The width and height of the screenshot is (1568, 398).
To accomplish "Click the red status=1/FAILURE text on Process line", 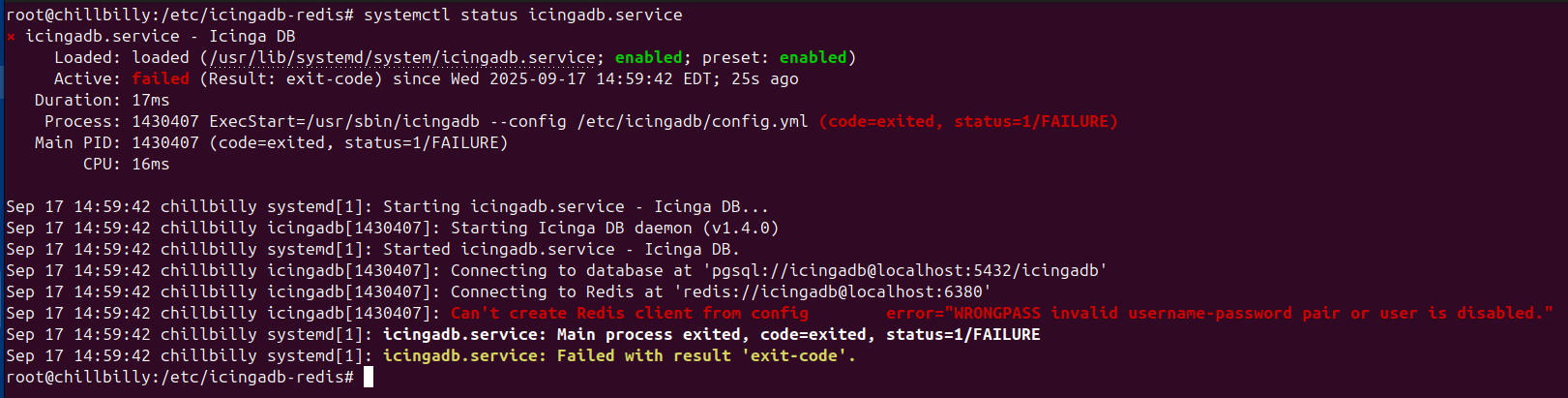I will pos(1034,122).
